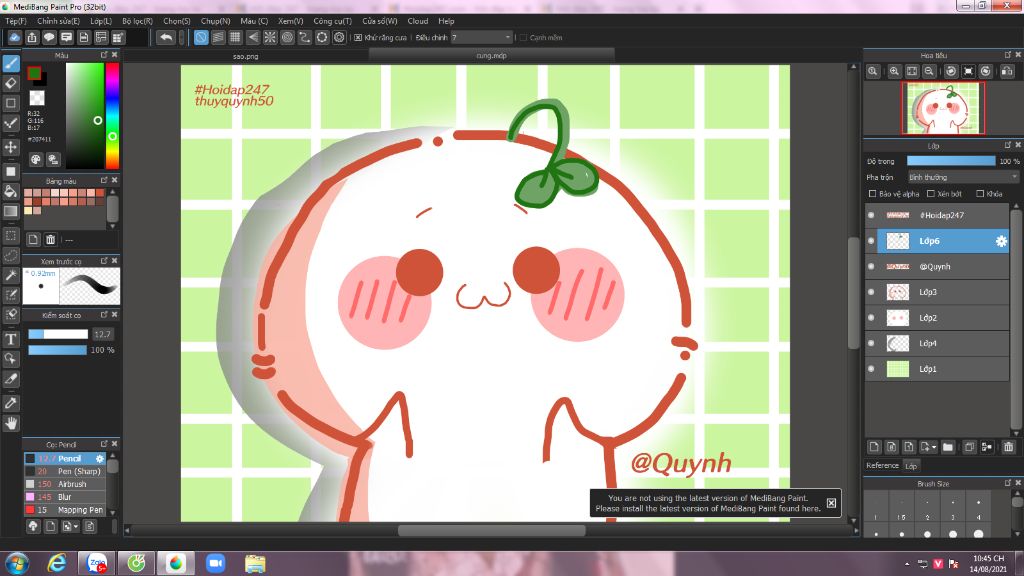Select the Magic Wand tool
The width and height of the screenshot is (1024, 576).
(x=10, y=275)
